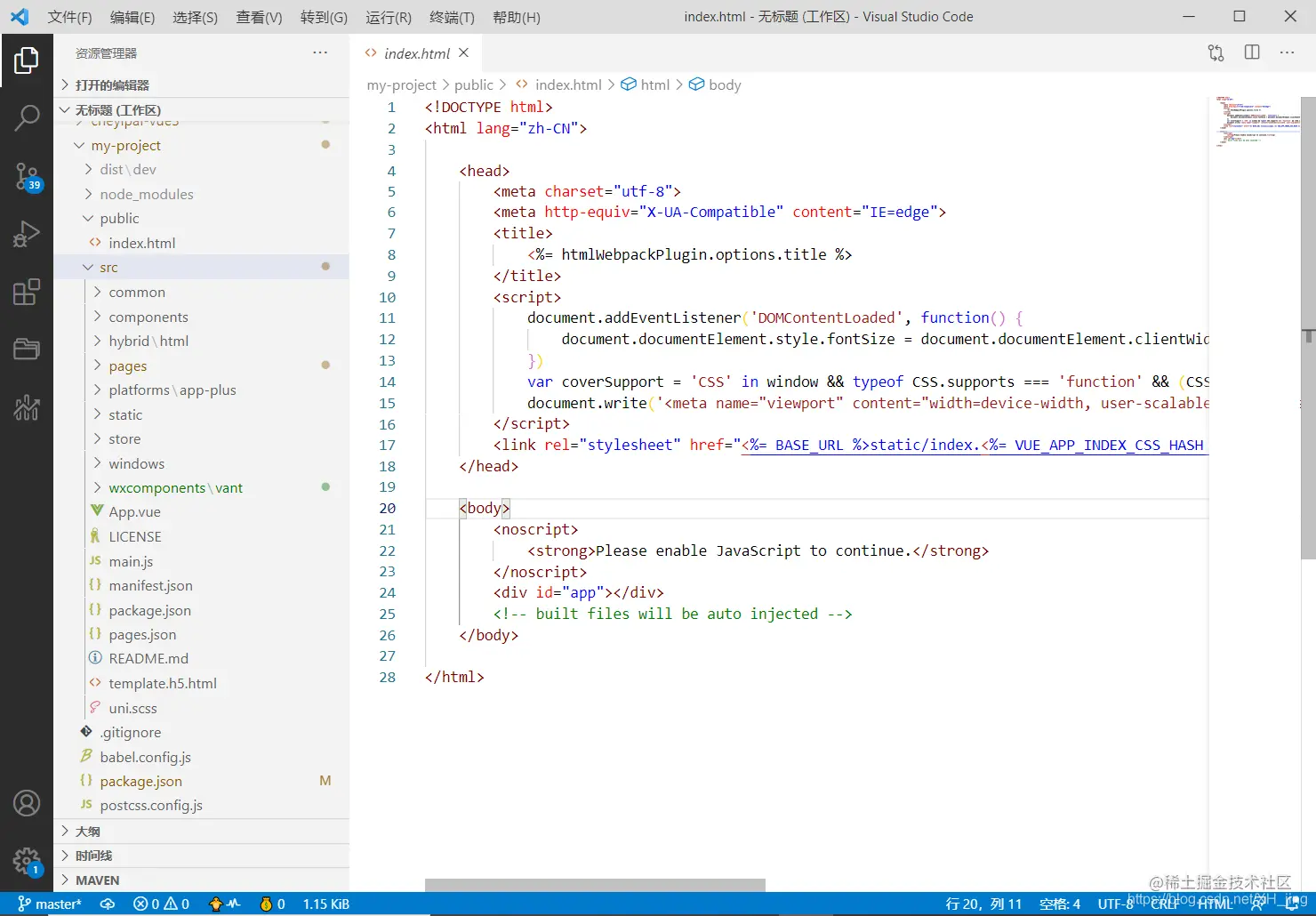Open the chart-like extension icon in activity bar

pyautogui.click(x=27, y=407)
